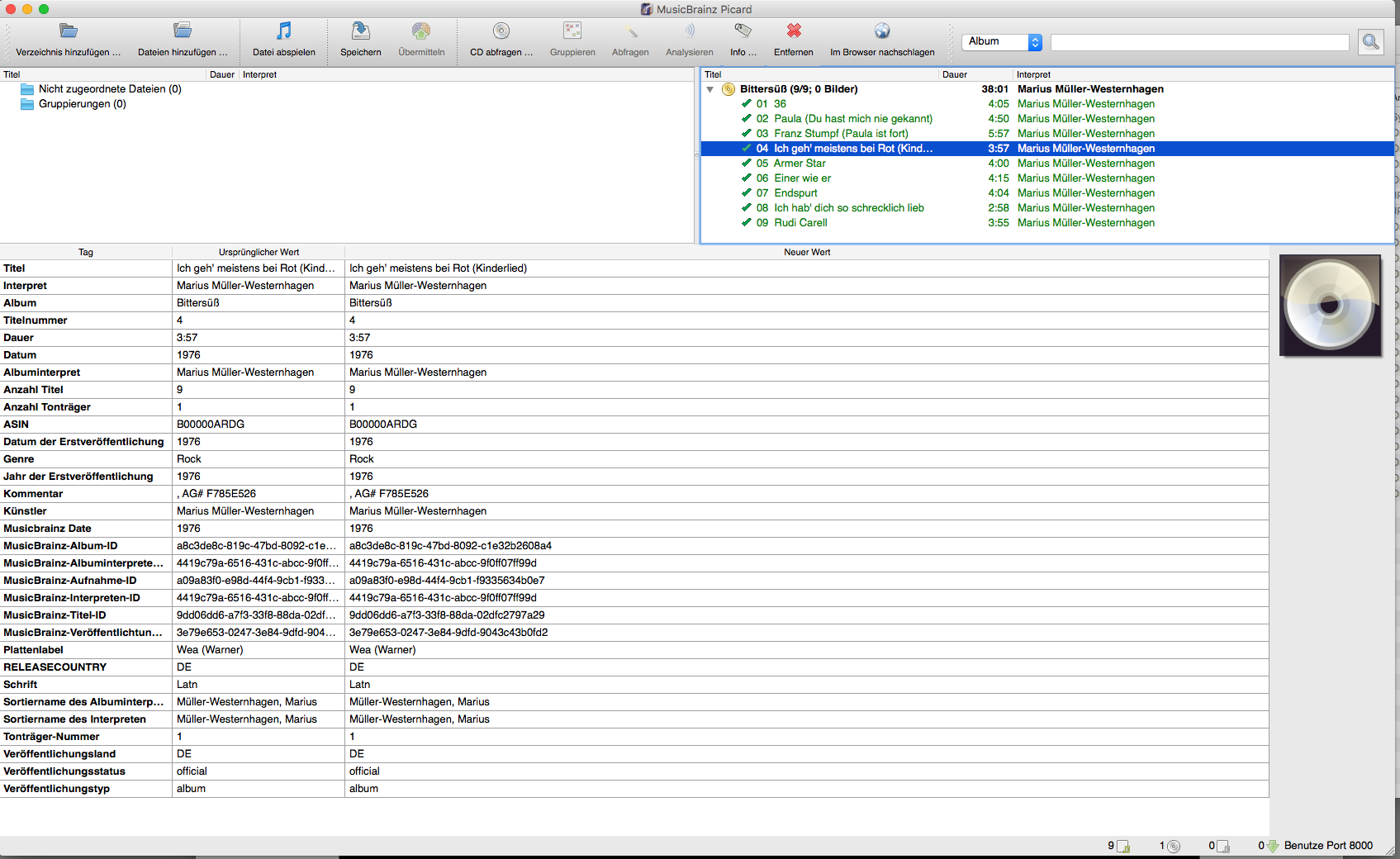Click the checkmark icon beside Armer Star
Screen dimensions: 1400x859
point(747,163)
